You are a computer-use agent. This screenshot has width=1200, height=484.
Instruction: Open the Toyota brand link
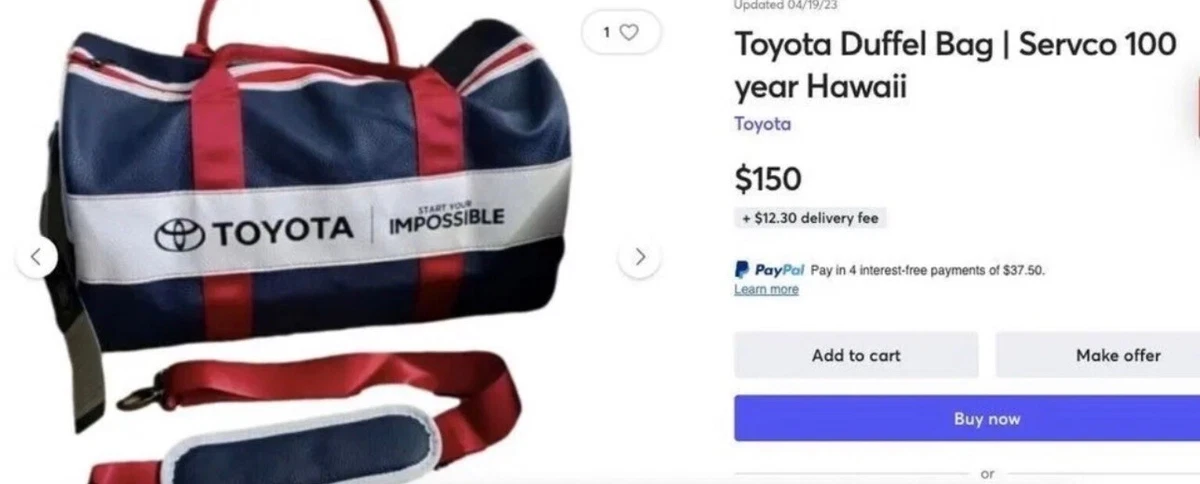762,124
